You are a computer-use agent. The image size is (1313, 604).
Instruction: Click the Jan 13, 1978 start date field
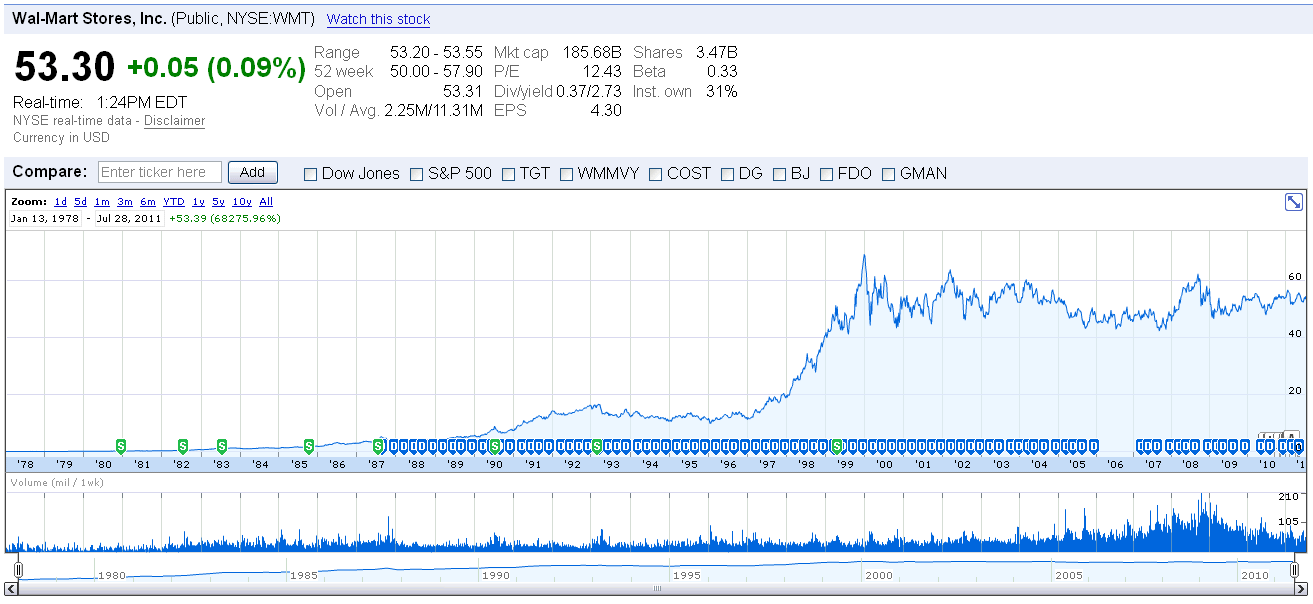45,217
